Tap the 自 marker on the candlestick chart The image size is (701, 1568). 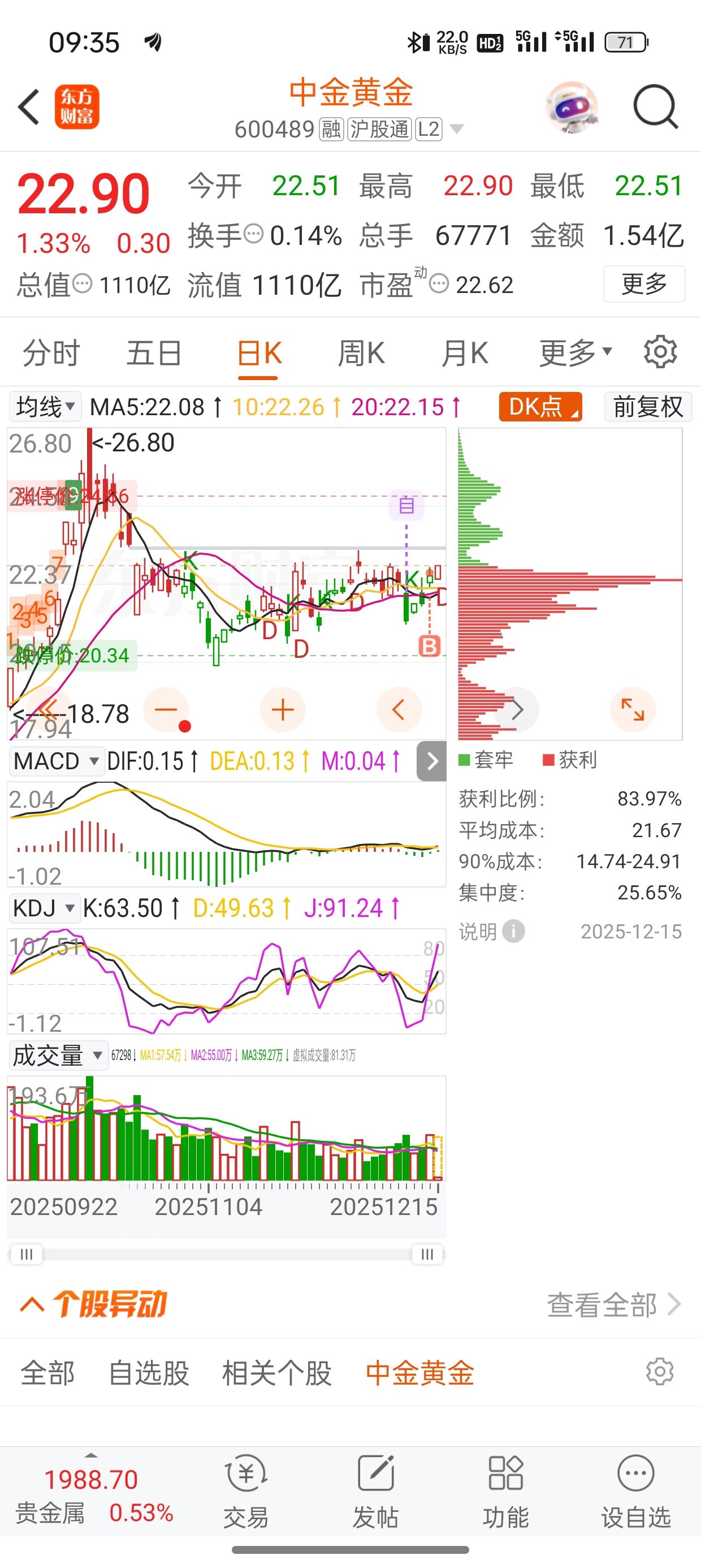pos(406,505)
